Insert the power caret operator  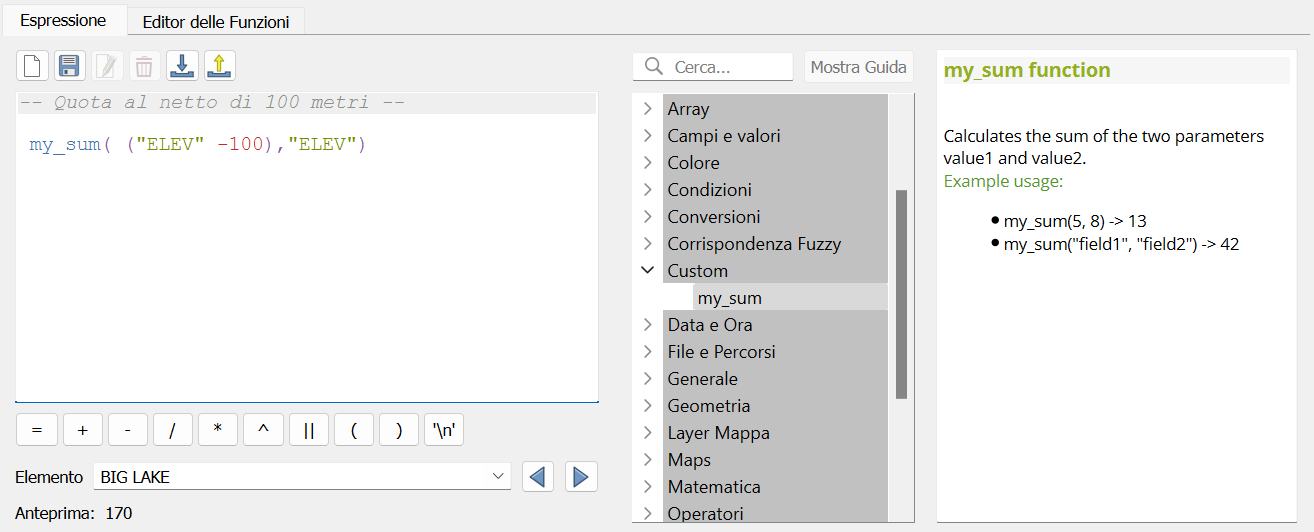click(263, 430)
